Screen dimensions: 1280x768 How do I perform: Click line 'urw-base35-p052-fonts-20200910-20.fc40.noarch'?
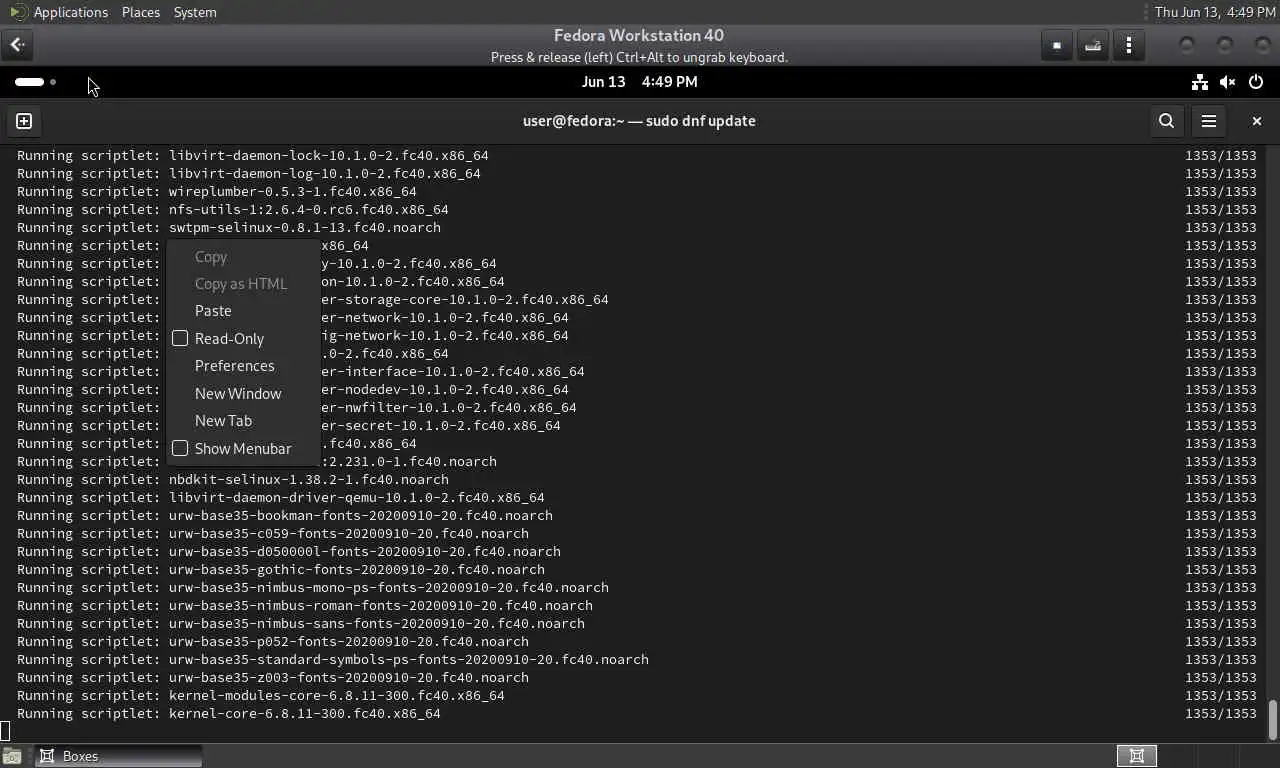point(349,642)
